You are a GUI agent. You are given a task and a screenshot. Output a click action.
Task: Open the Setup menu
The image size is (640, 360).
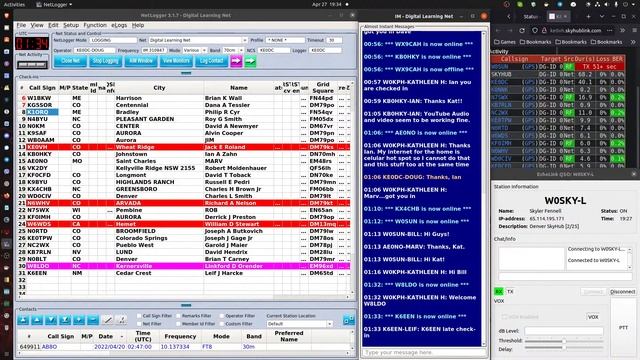(71, 25)
